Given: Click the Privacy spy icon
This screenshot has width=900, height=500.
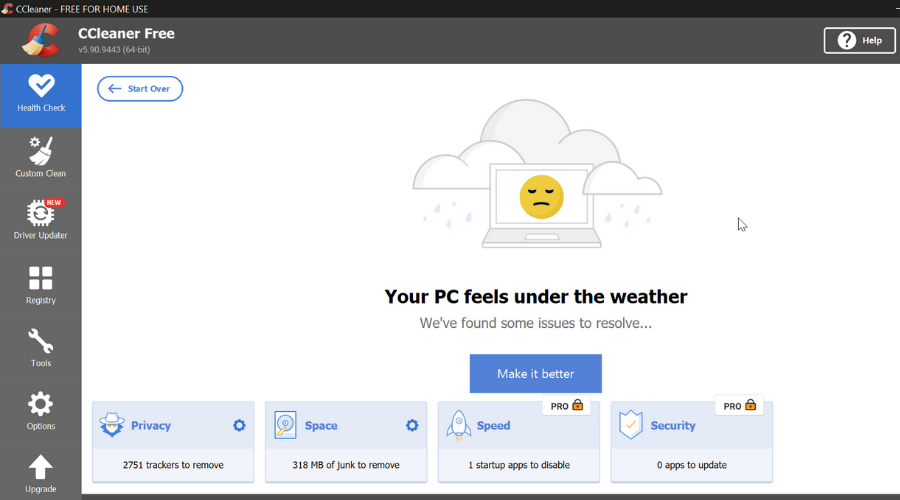Looking at the screenshot, I should click(111, 425).
